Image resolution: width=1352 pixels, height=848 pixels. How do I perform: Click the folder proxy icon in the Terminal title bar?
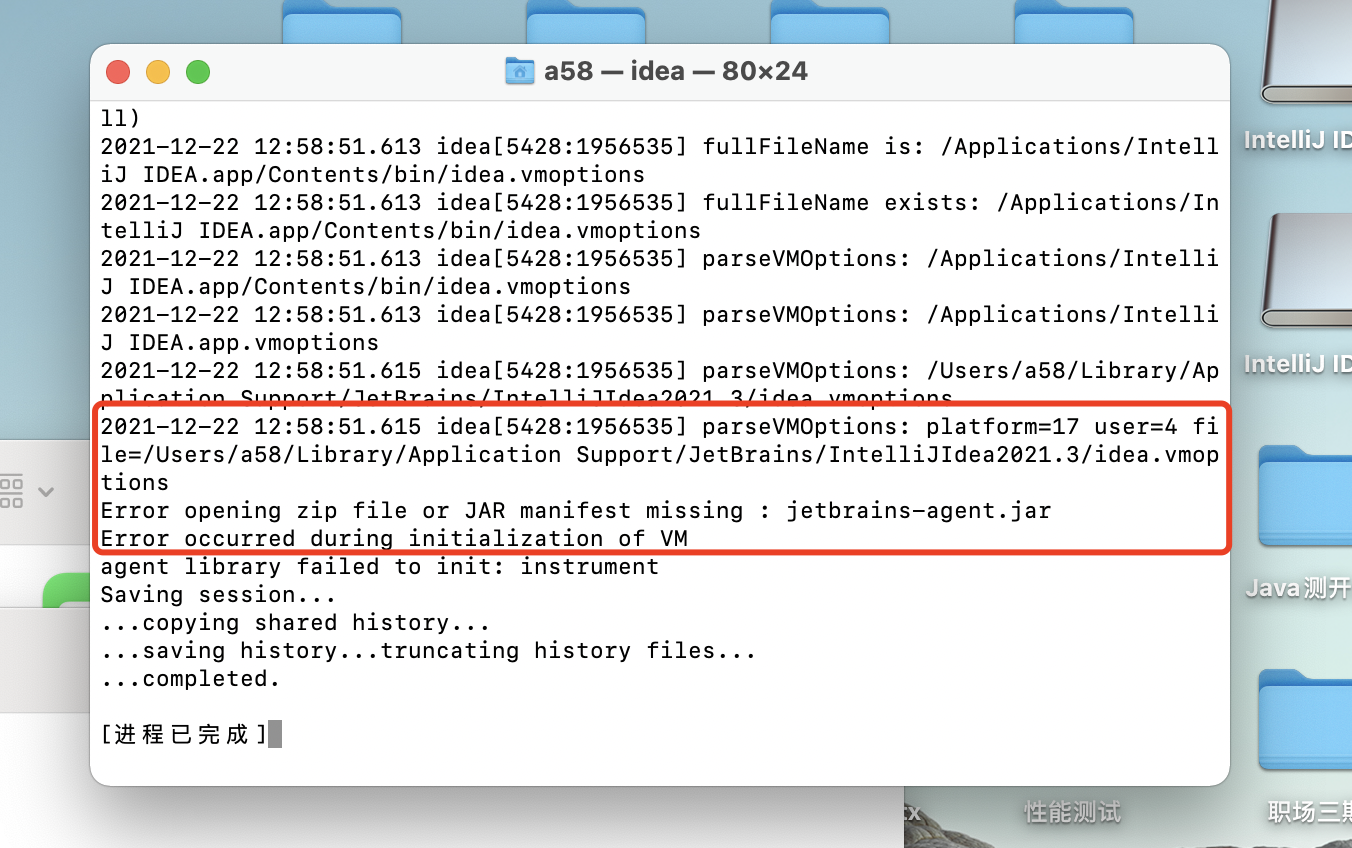[519, 71]
